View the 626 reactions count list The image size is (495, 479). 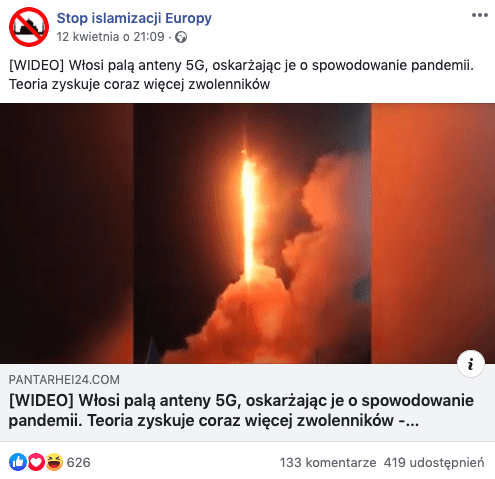click(78, 462)
